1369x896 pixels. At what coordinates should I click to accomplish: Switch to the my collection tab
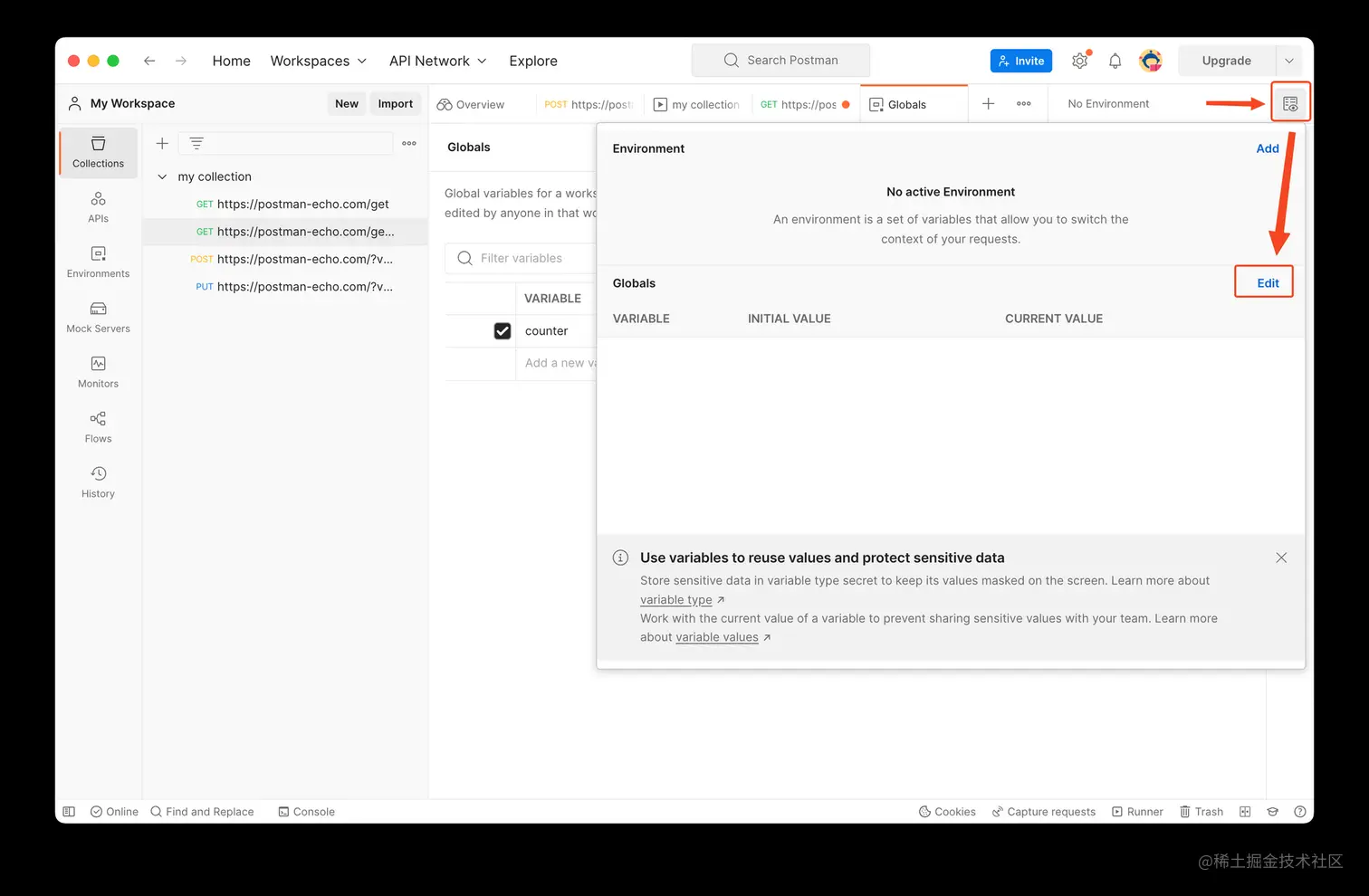(697, 104)
